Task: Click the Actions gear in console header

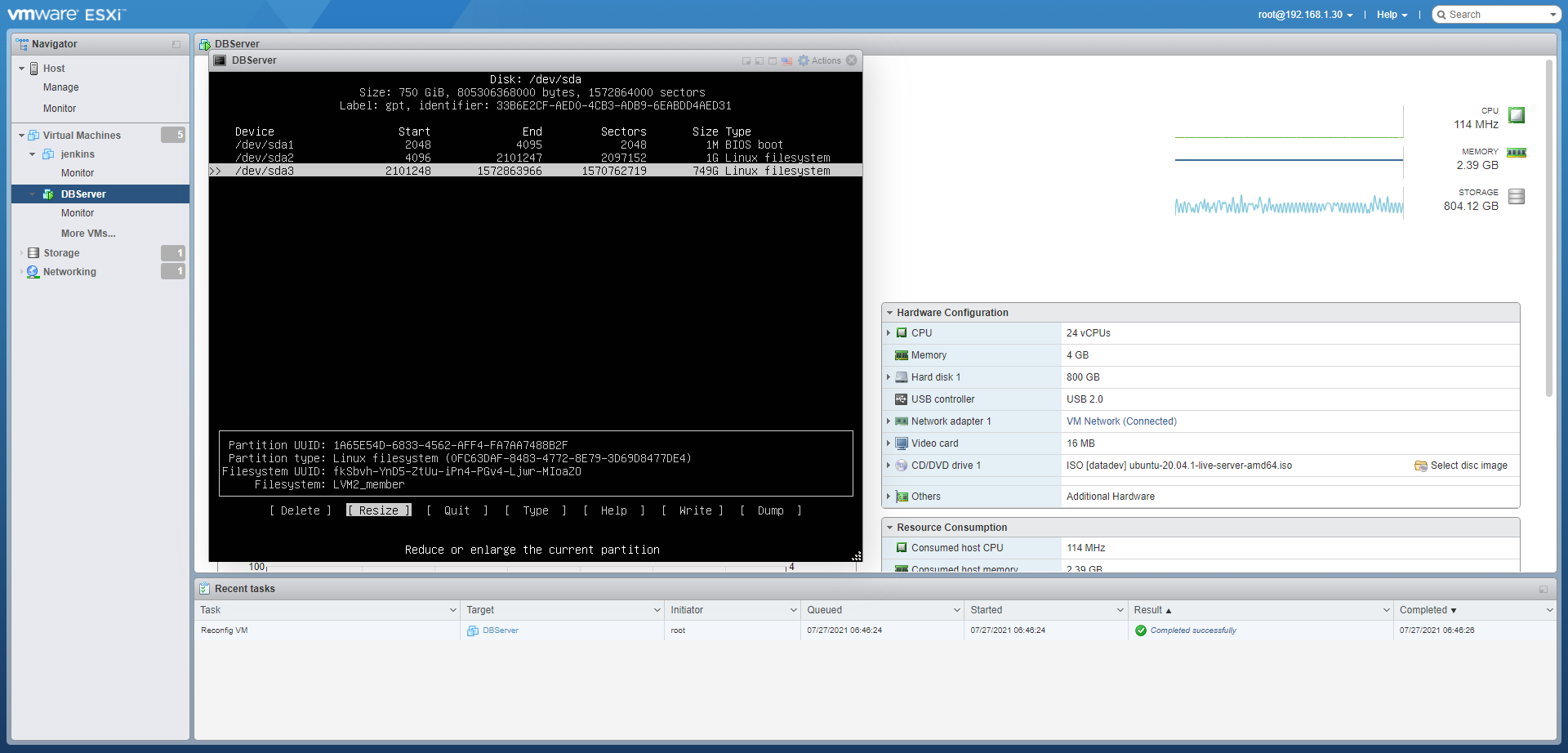Action: pyautogui.click(x=804, y=61)
